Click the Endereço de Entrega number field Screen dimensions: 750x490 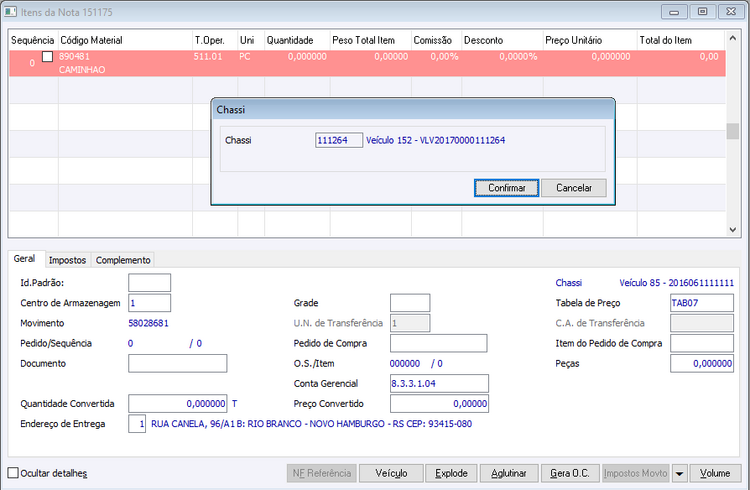[x=137, y=424]
